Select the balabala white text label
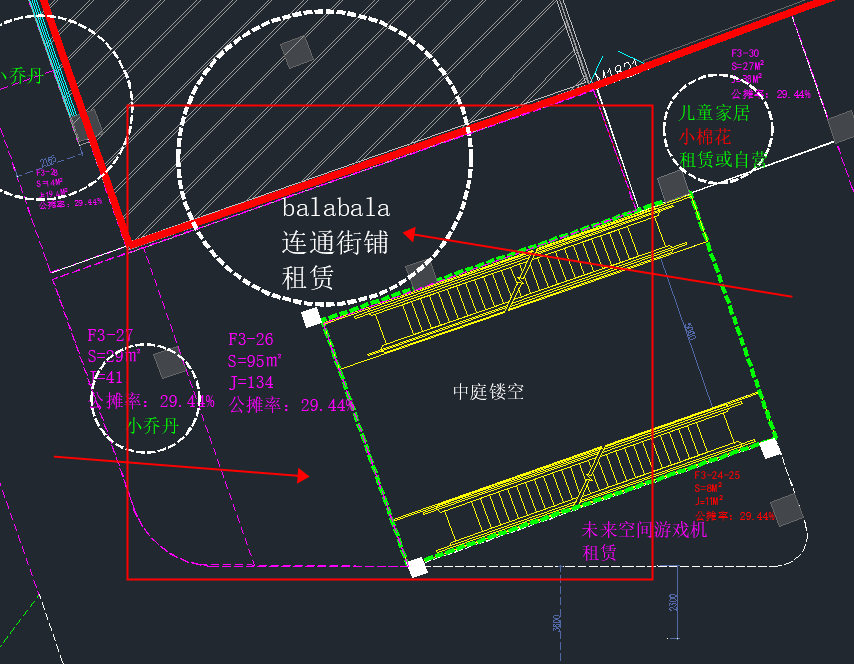This screenshot has height=664, width=854. (335, 209)
